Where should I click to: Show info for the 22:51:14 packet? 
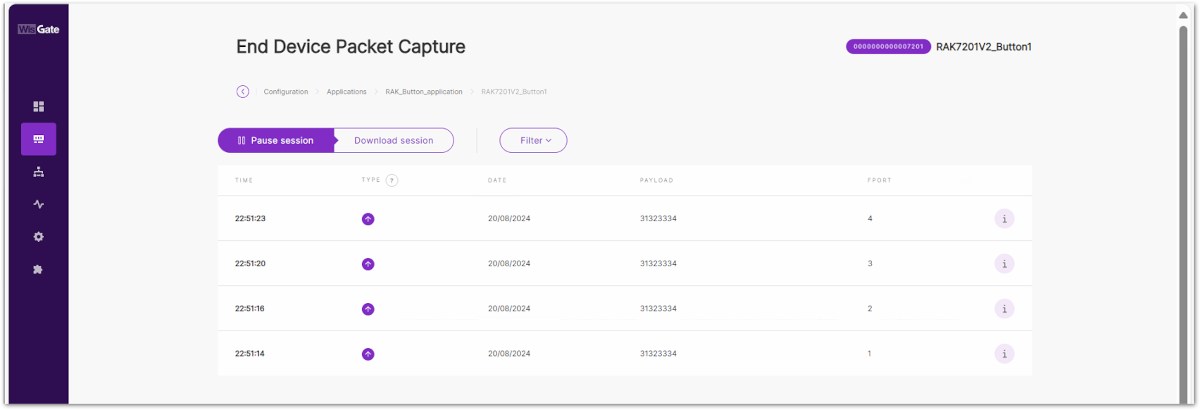click(x=1004, y=354)
